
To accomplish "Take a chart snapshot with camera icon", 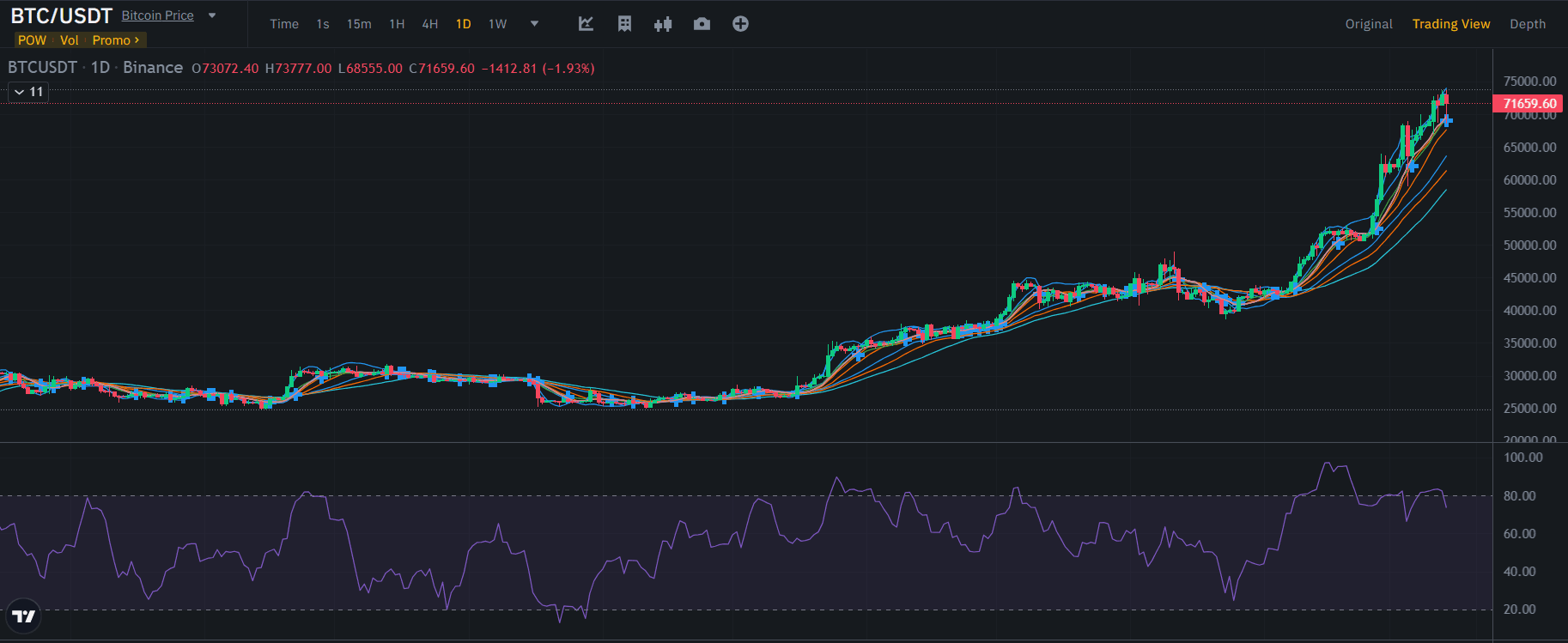I will click(702, 24).
